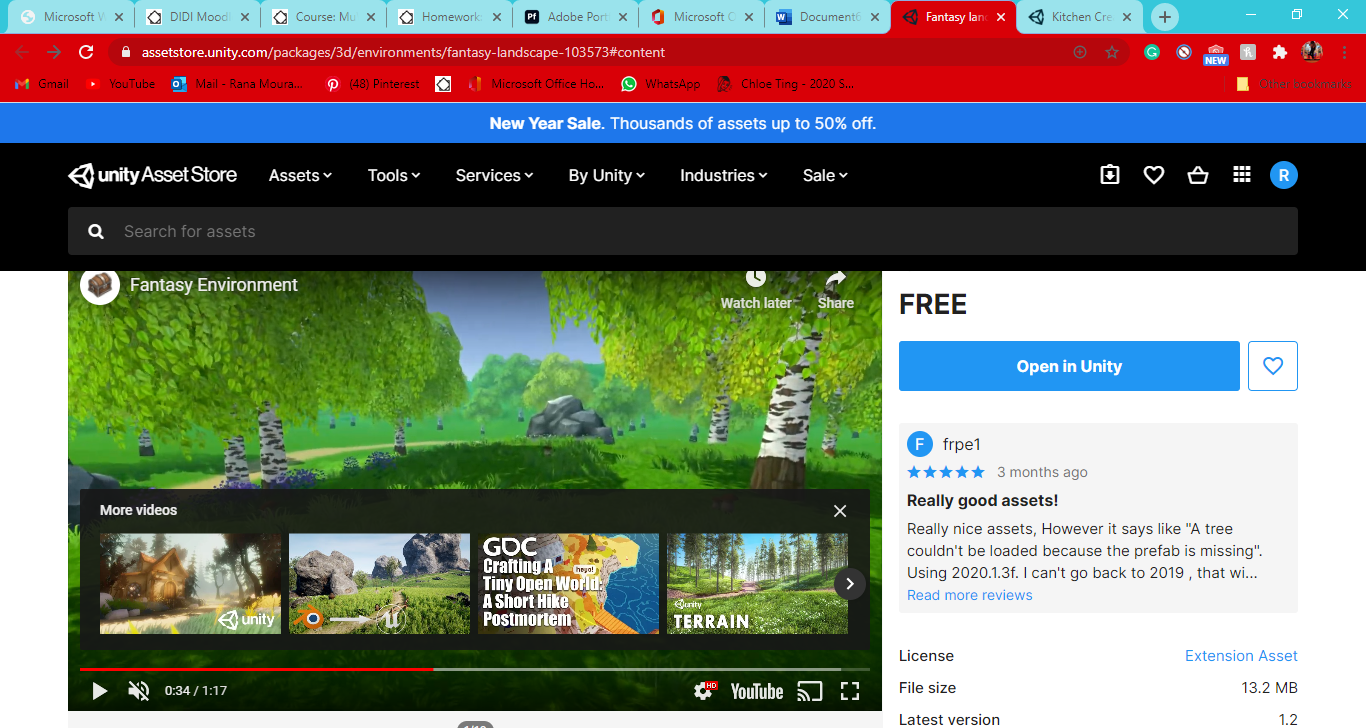Reload the page
1366x728 pixels.
tap(86, 52)
